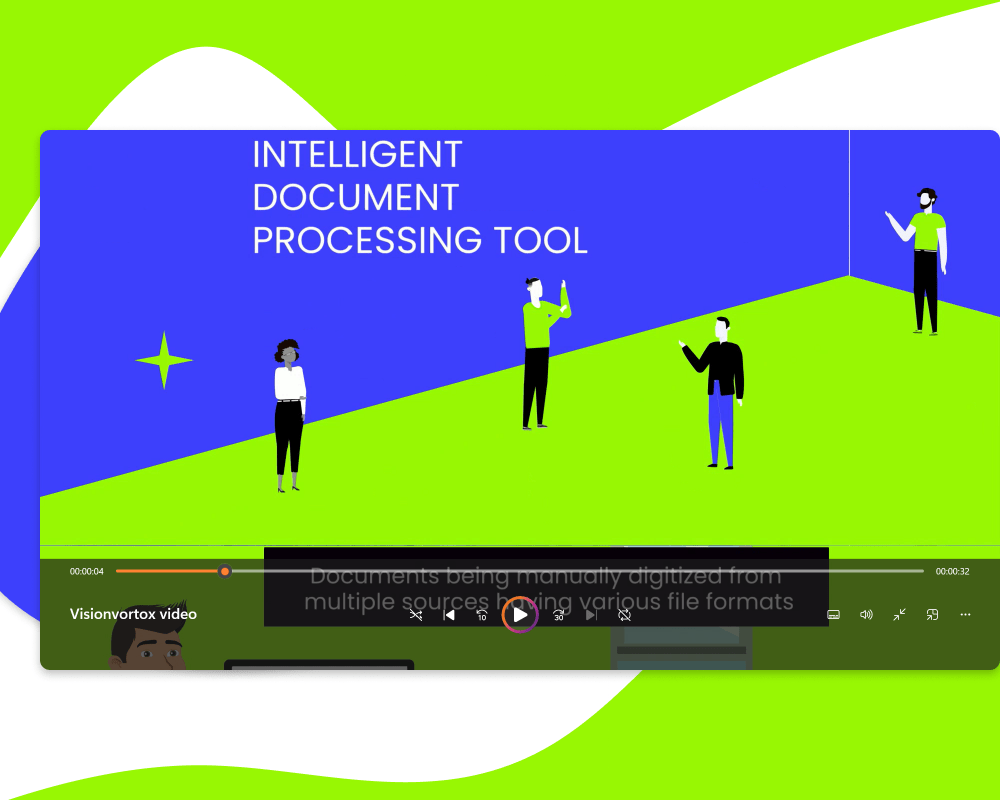Open the volume control
Viewport: 1000px width, 800px height.
(x=866, y=615)
